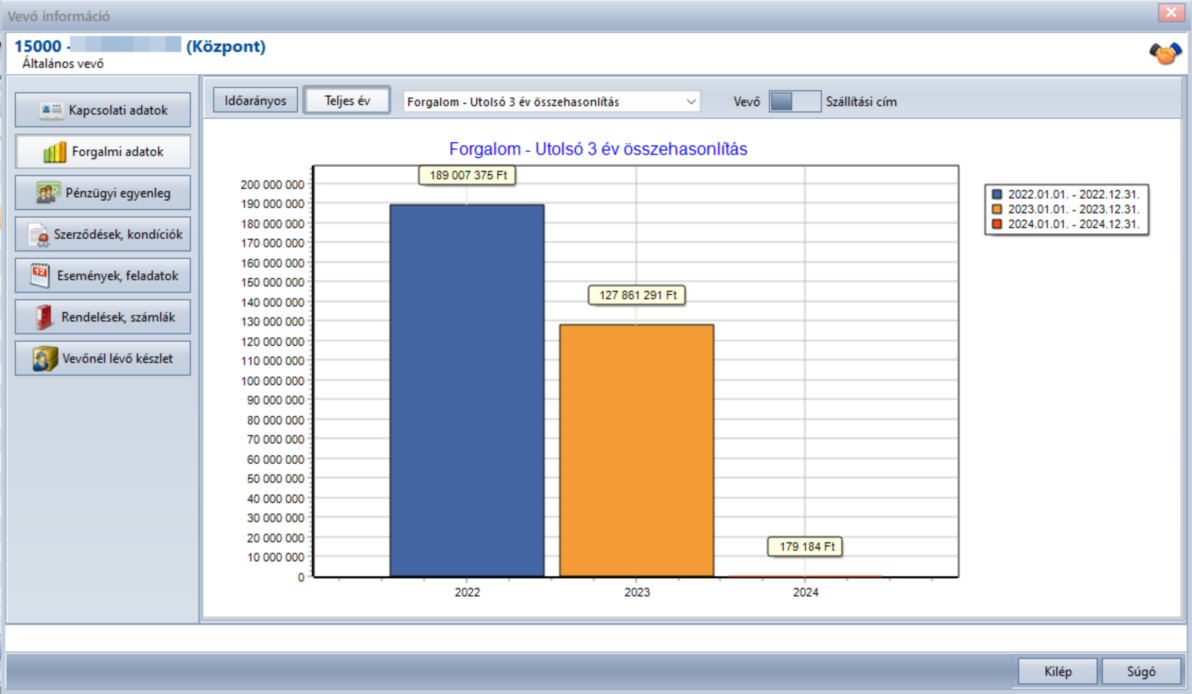Click the 127 861 291 Ft value label
The width and height of the screenshot is (1192, 694).
click(637, 295)
